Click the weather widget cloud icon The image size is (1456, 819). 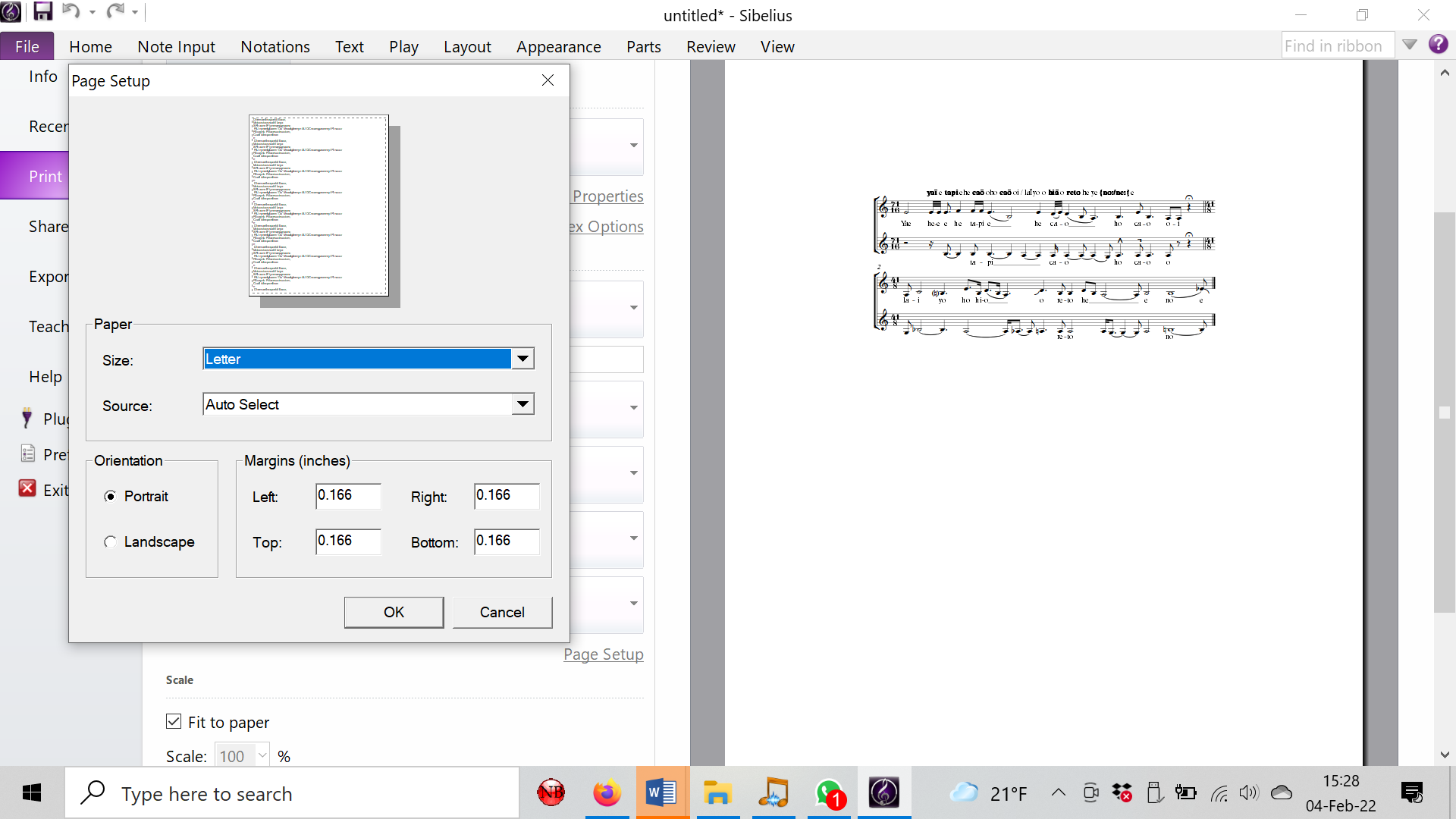coord(965,792)
